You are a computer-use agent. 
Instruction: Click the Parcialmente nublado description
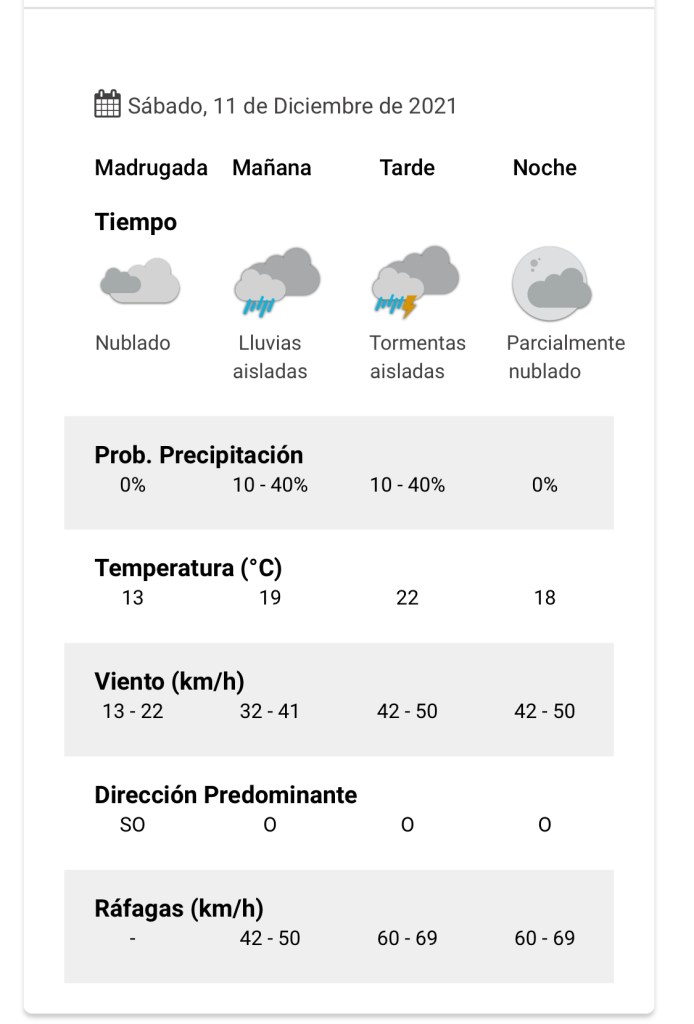pos(565,357)
